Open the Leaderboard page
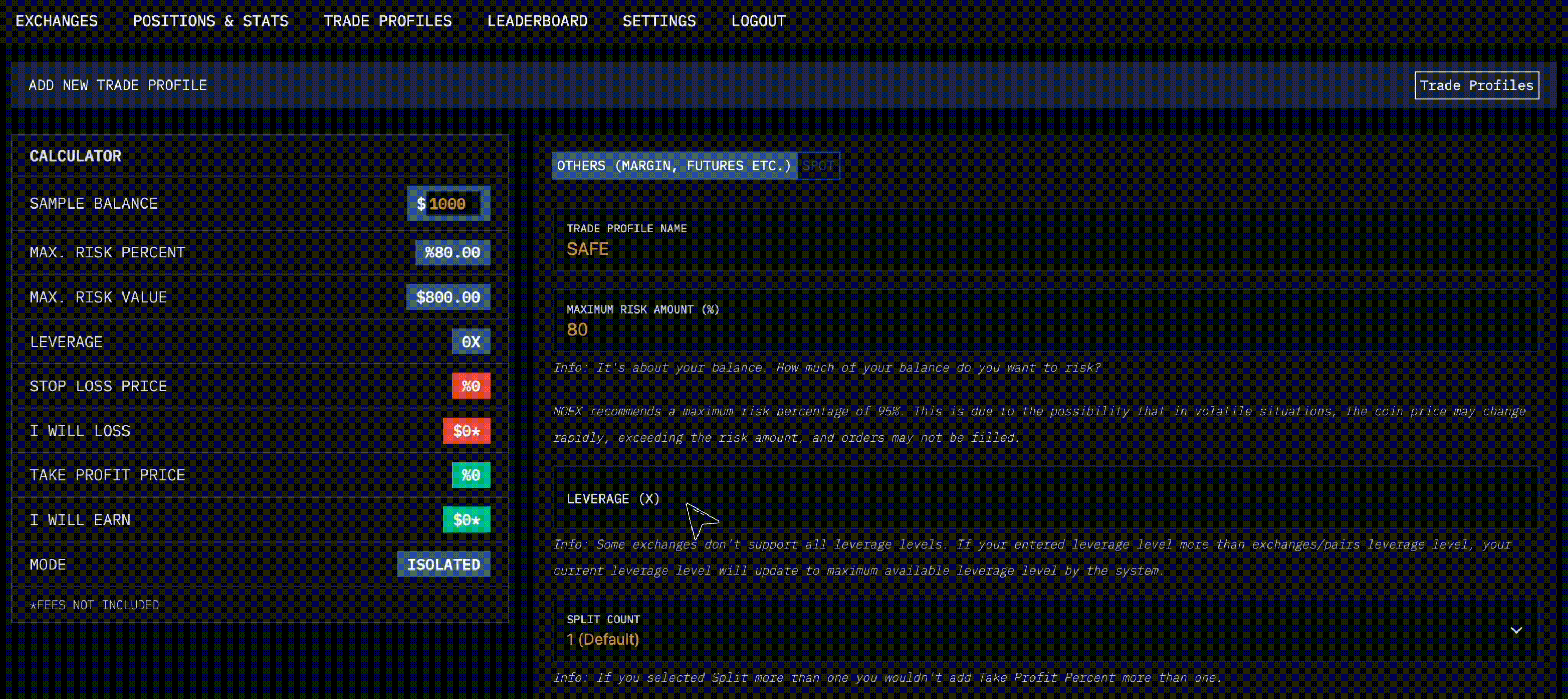The width and height of the screenshot is (1568, 699). (537, 21)
